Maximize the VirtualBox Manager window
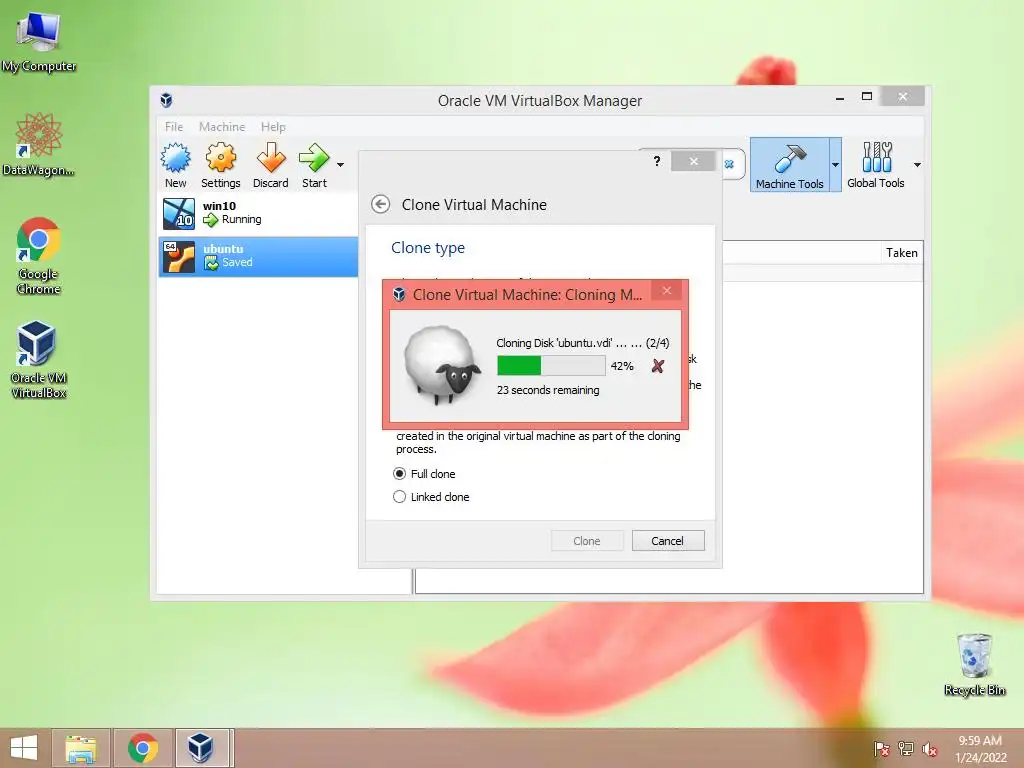The height and width of the screenshot is (768, 1024). pyautogui.click(x=867, y=97)
